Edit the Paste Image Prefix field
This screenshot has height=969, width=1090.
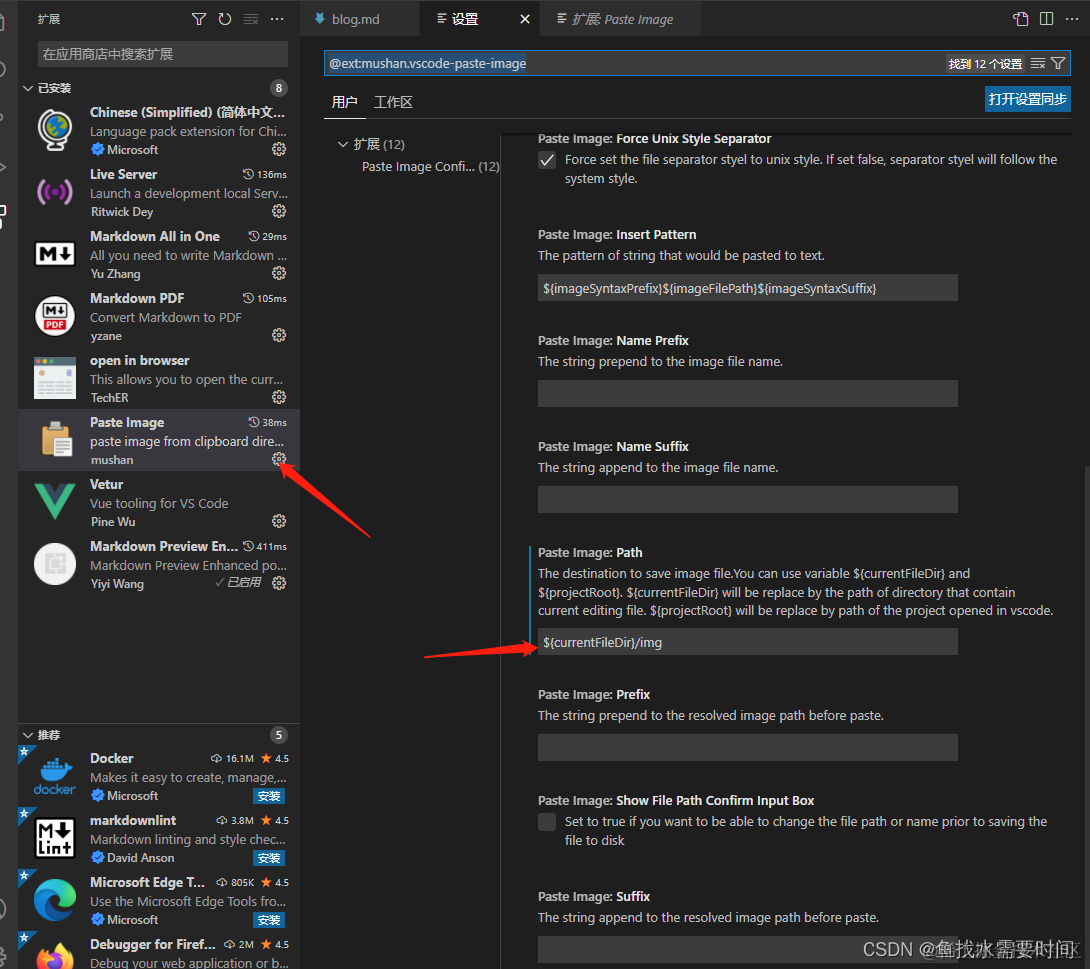coord(747,747)
